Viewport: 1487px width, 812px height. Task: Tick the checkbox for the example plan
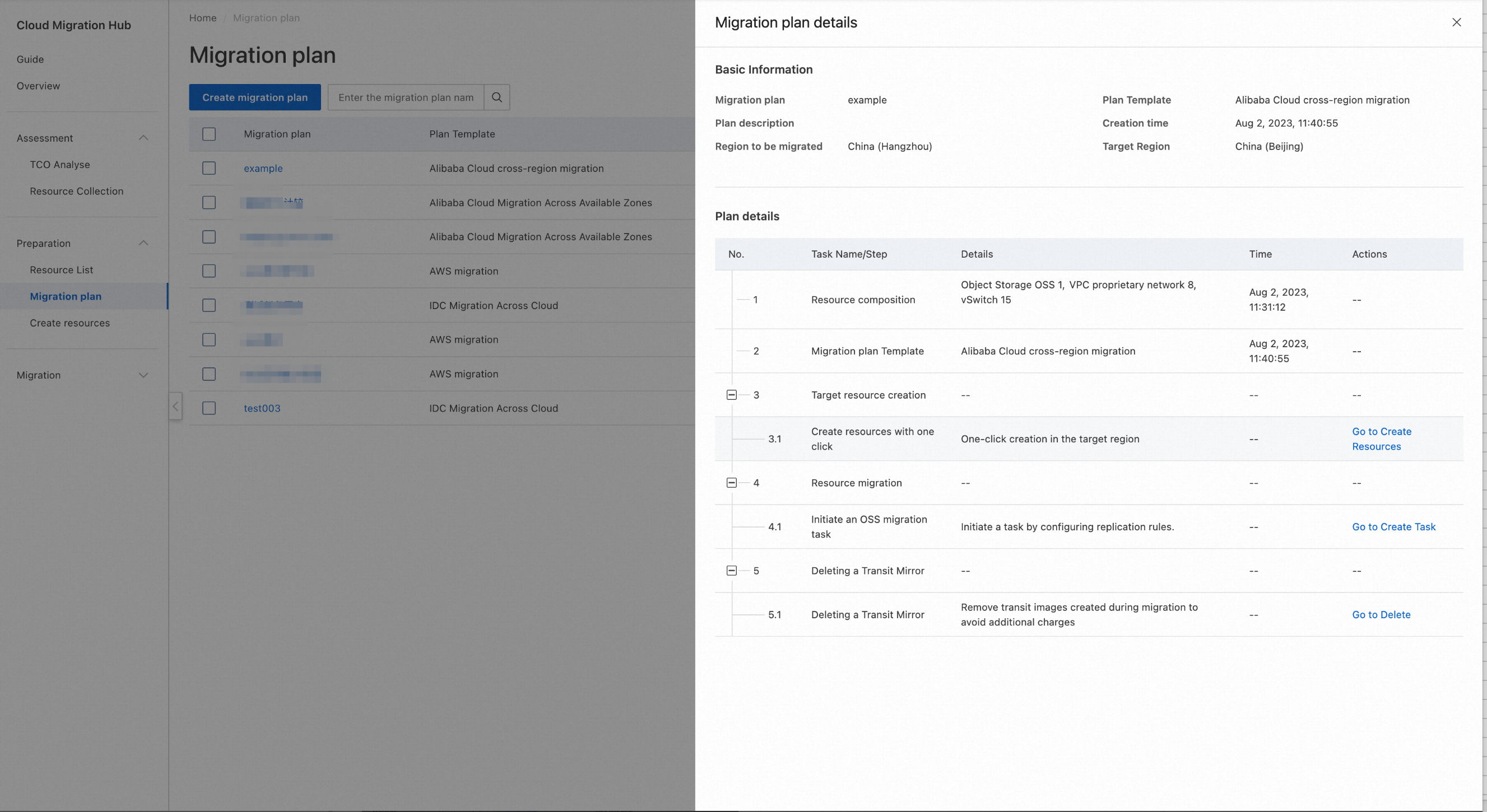click(x=209, y=168)
